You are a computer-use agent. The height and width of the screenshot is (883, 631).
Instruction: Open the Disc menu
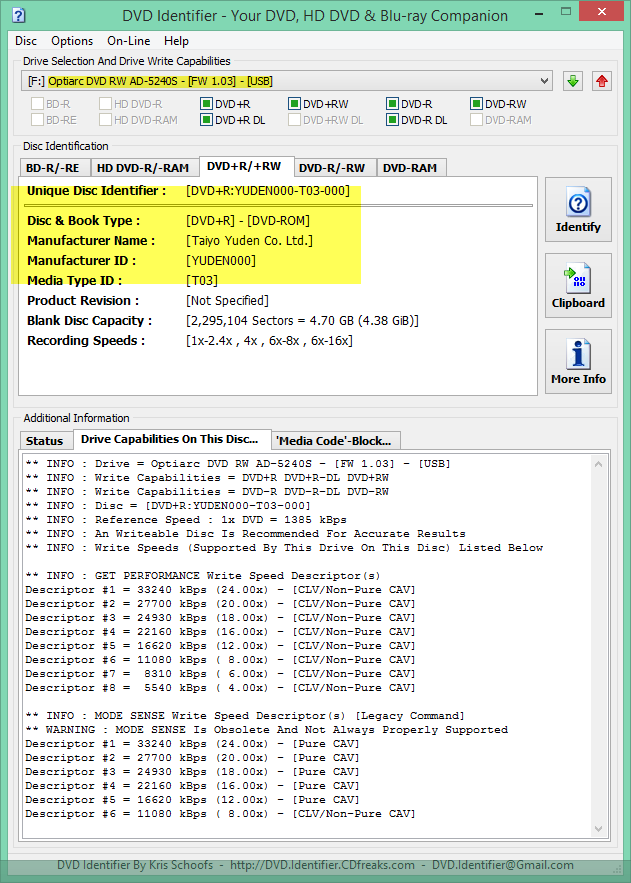coord(26,41)
